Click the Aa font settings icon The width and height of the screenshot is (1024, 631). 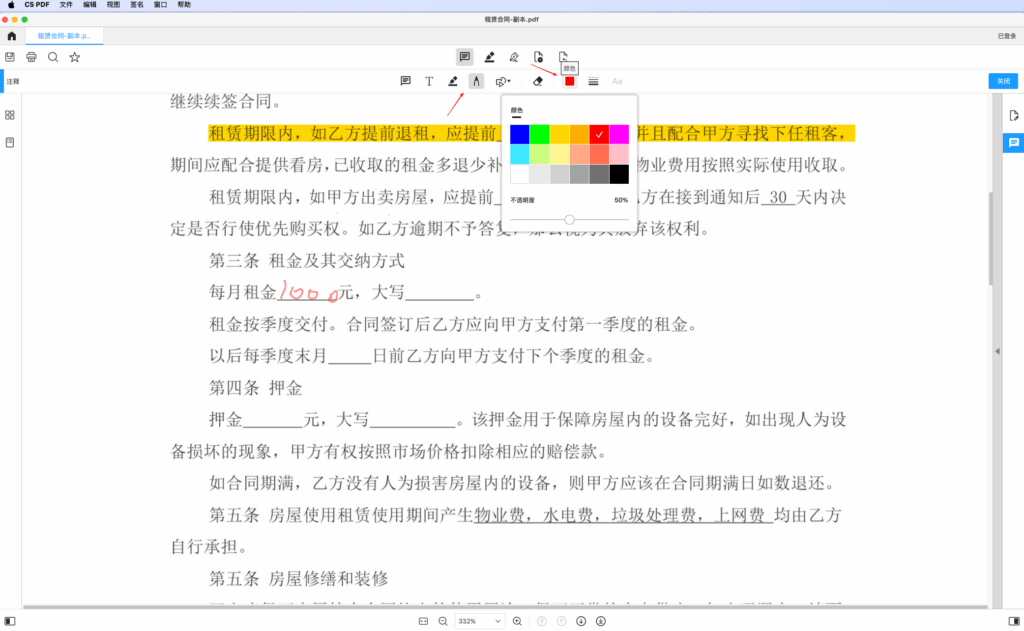[x=617, y=82]
